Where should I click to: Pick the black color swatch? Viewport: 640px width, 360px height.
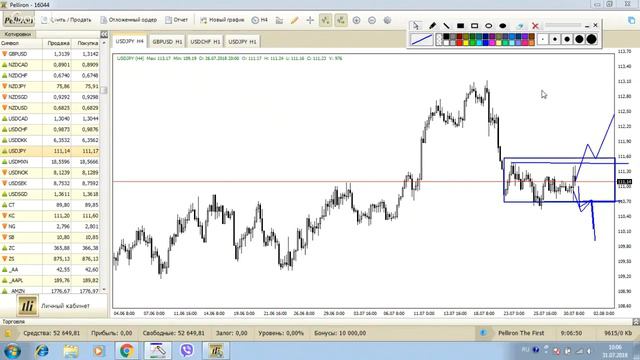tap(446, 36)
